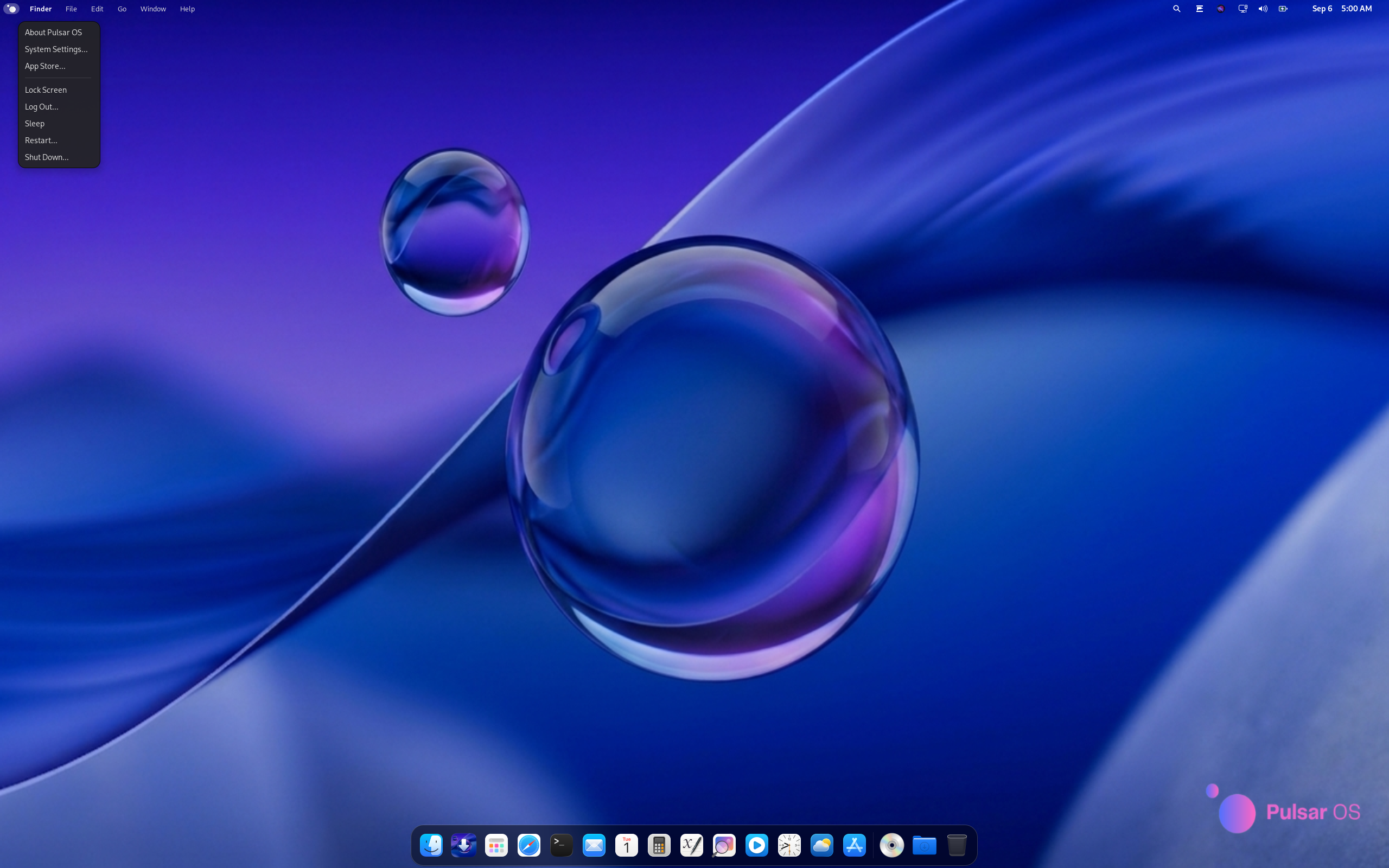The height and width of the screenshot is (868, 1389).
Task: Launch the Safari compass browser icon
Action: point(528,845)
